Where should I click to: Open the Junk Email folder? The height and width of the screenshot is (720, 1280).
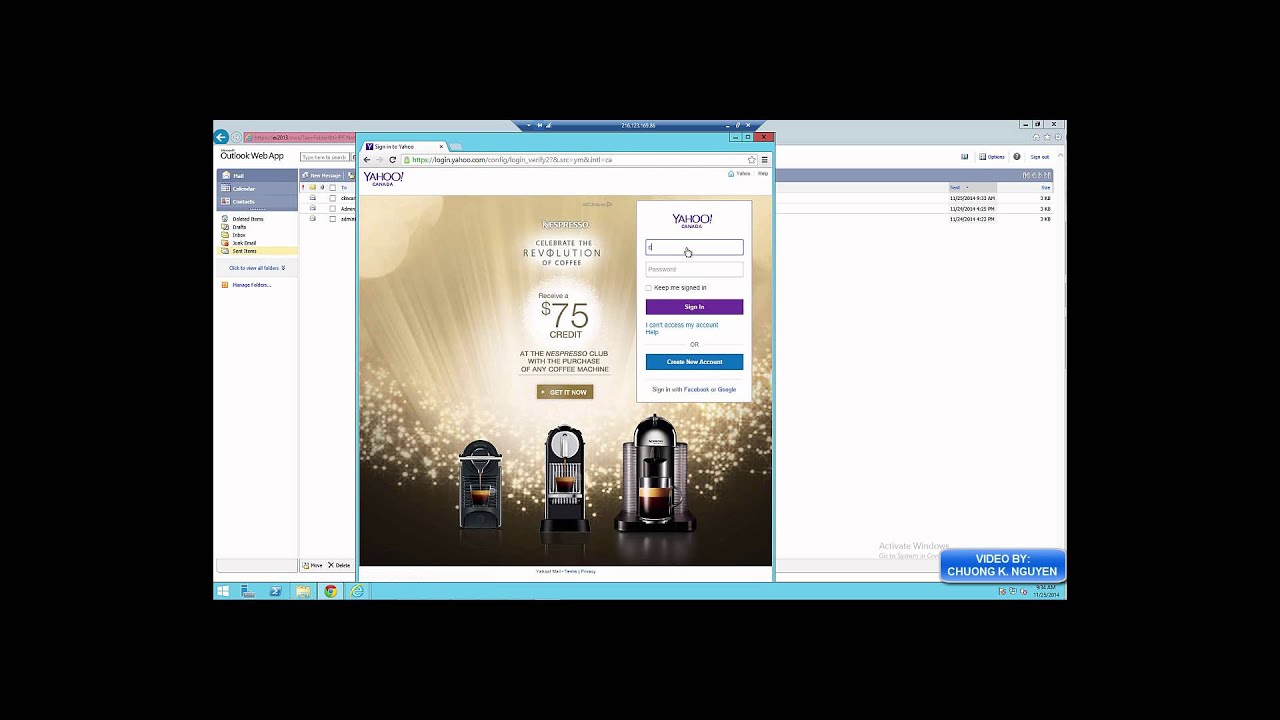240,243
